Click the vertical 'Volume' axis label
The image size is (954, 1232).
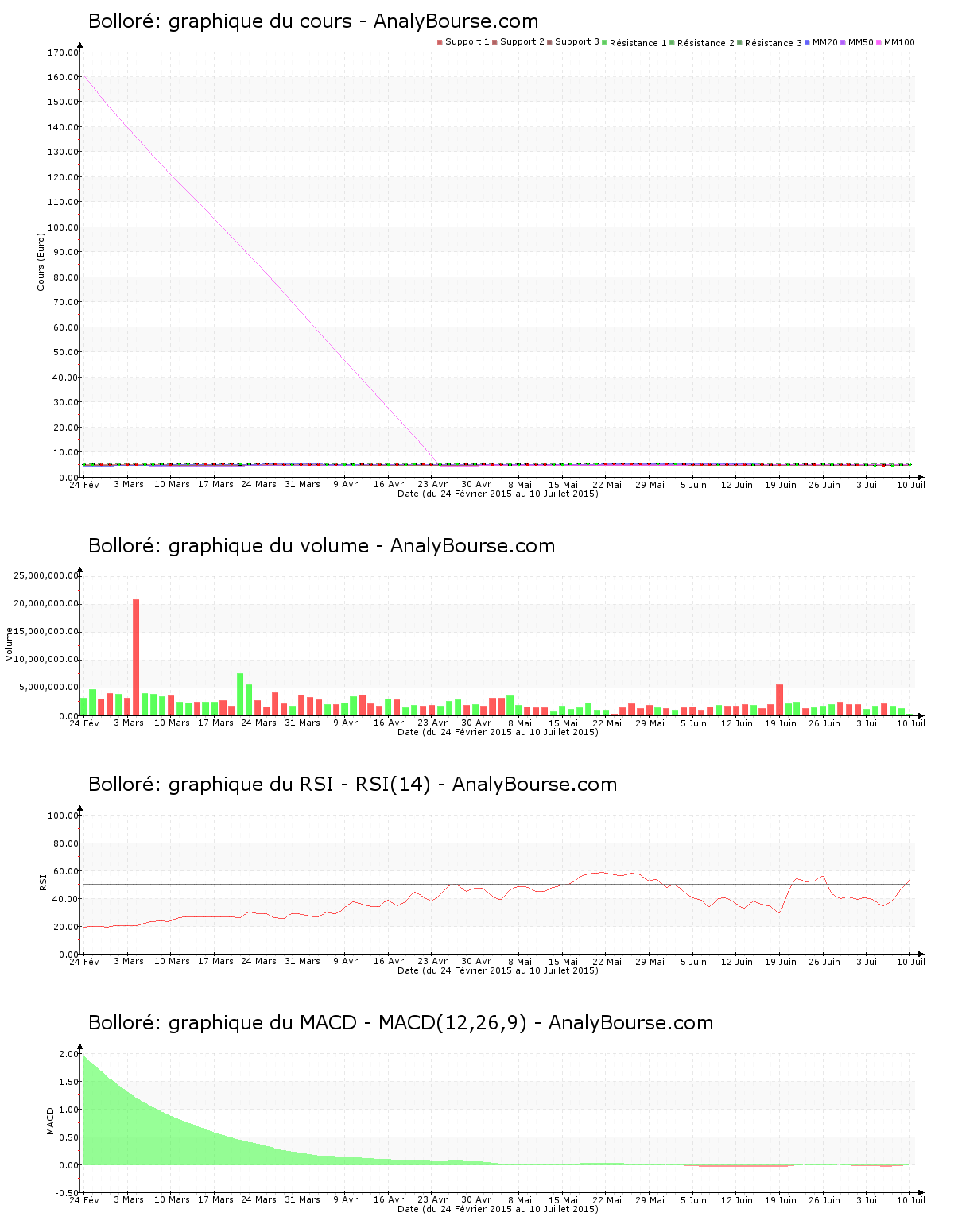pyautogui.click(x=10, y=644)
